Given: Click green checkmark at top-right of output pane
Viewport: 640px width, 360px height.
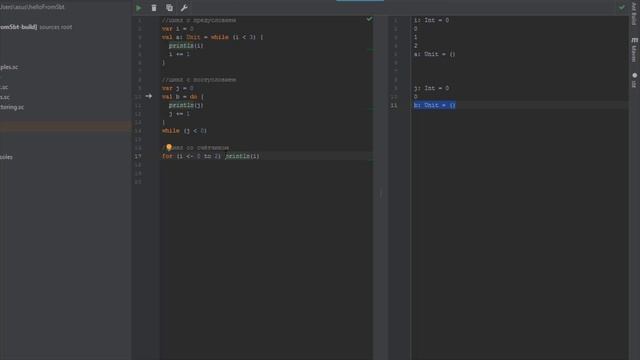Looking at the screenshot, I should tap(622, 7).
